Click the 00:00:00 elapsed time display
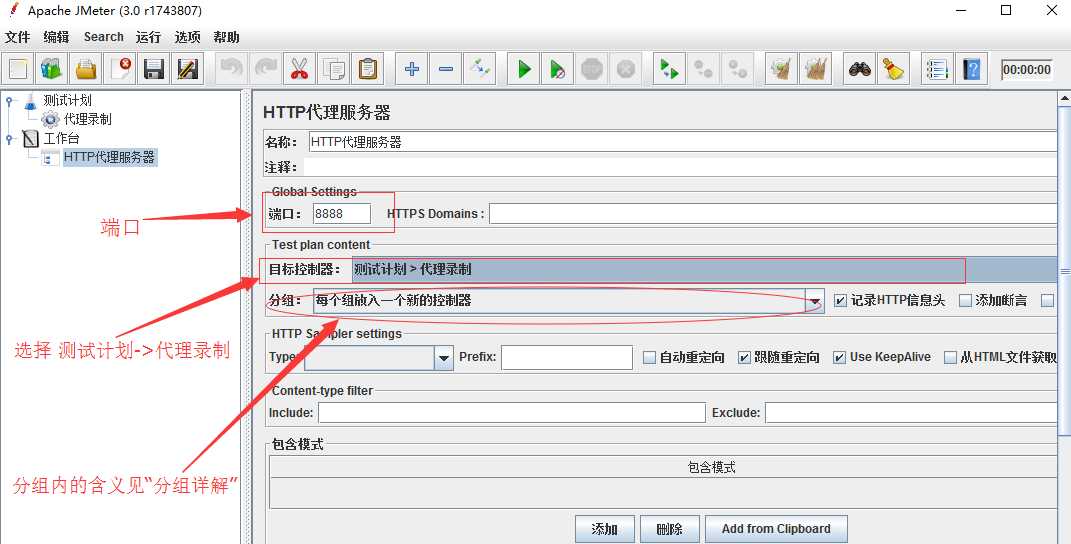1071x544 pixels. click(x=1027, y=70)
